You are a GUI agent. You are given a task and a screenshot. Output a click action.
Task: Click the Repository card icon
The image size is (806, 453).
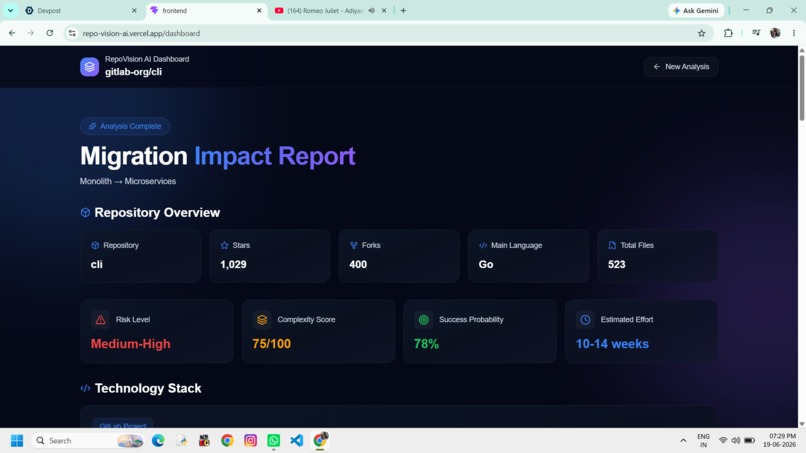pyautogui.click(x=95, y=245)
